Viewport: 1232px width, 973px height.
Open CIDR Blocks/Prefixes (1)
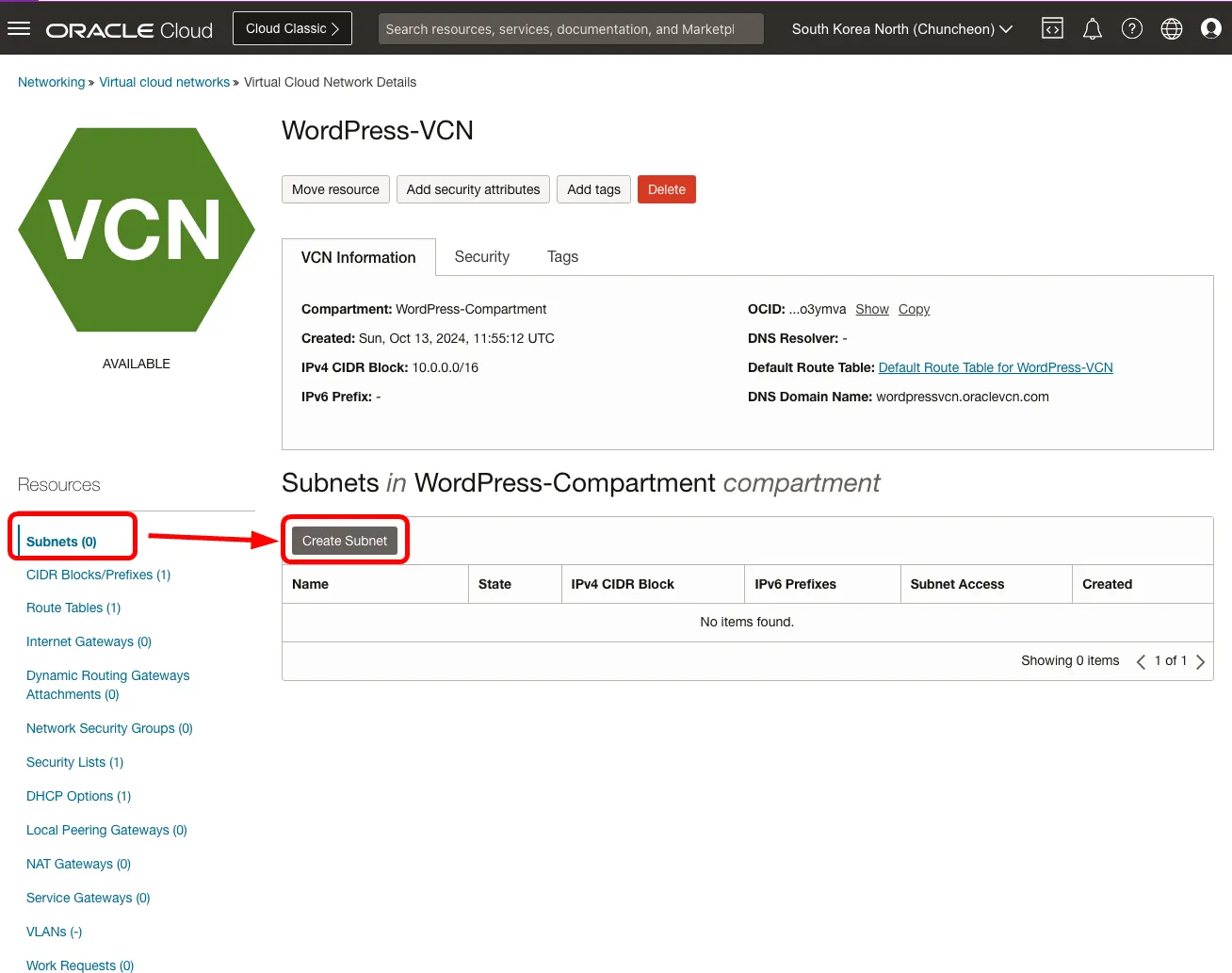pos(98,575)
